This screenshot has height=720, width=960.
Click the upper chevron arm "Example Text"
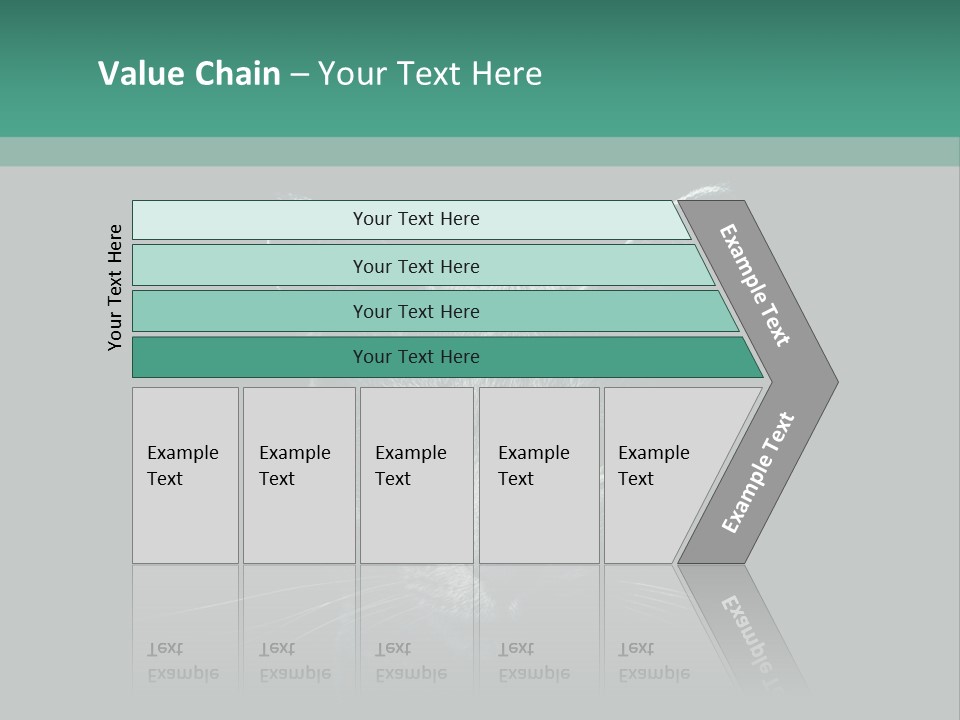pyautogui.click(x=756, y=285)
